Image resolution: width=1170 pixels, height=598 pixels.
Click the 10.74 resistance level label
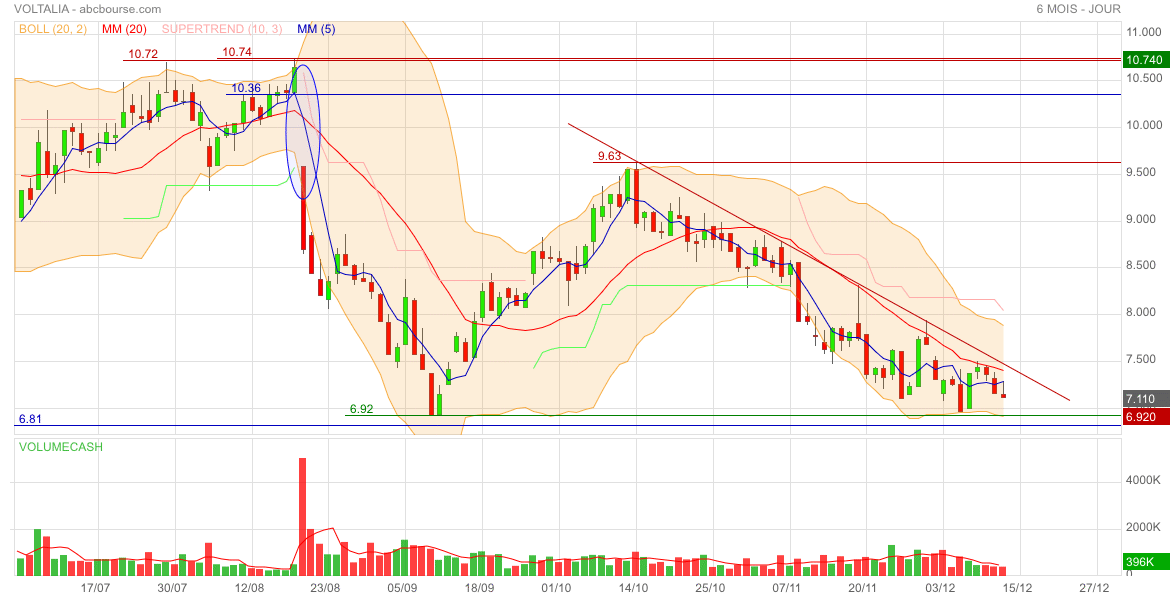point(237,52)
